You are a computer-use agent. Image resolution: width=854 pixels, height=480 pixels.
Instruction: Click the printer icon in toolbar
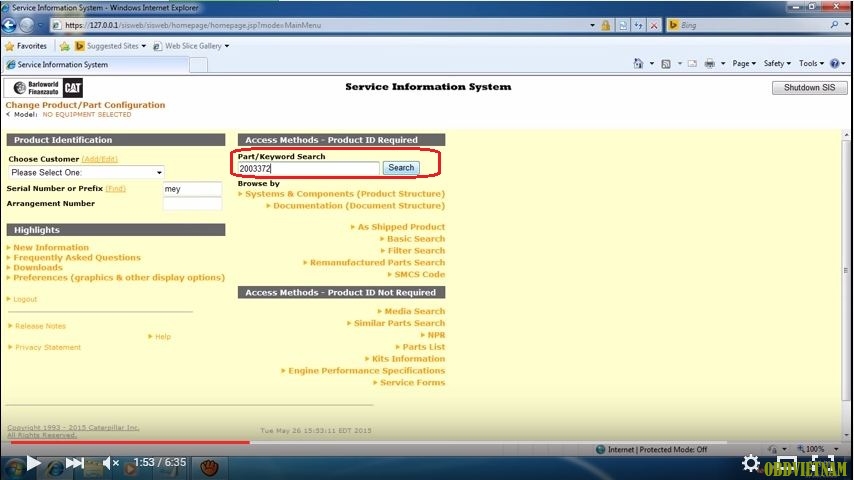(x=709, y=63)
